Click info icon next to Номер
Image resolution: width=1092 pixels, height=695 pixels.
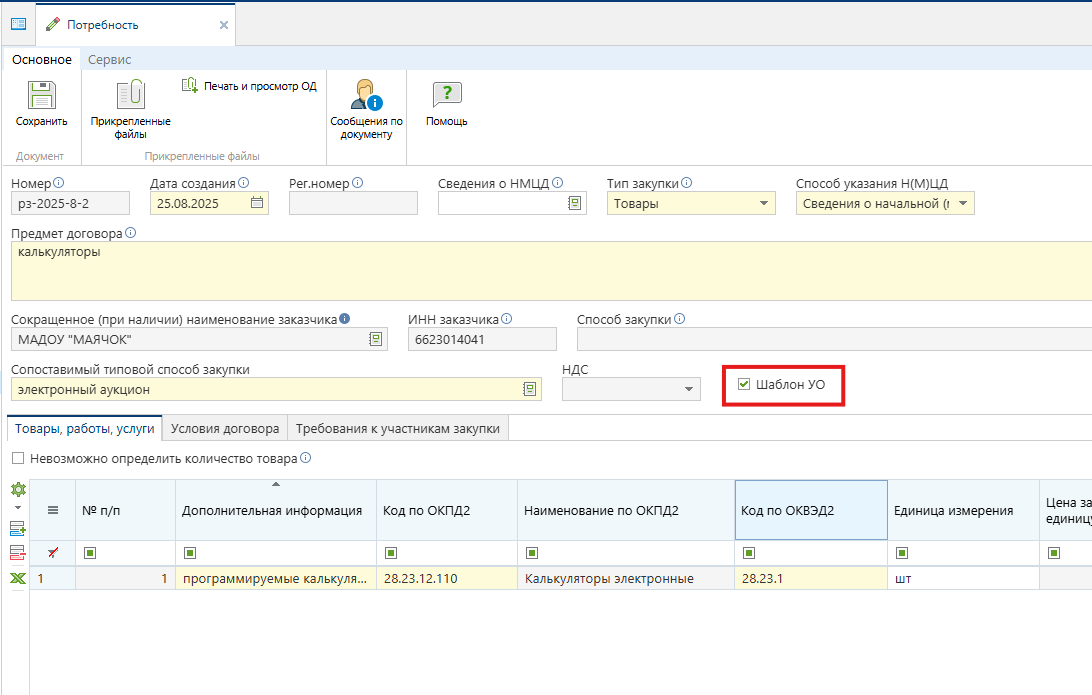click(58, 182)
